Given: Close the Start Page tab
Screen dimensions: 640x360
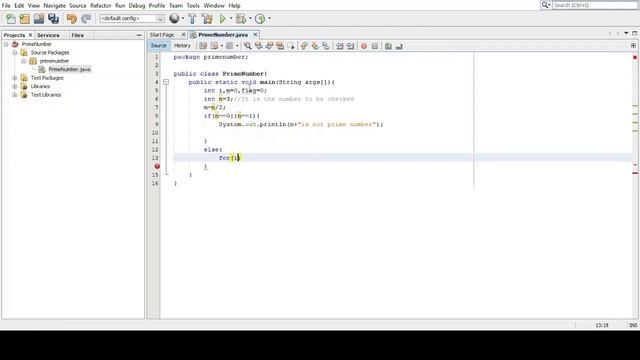Looking at the screenshot, I should click(184, 35).
